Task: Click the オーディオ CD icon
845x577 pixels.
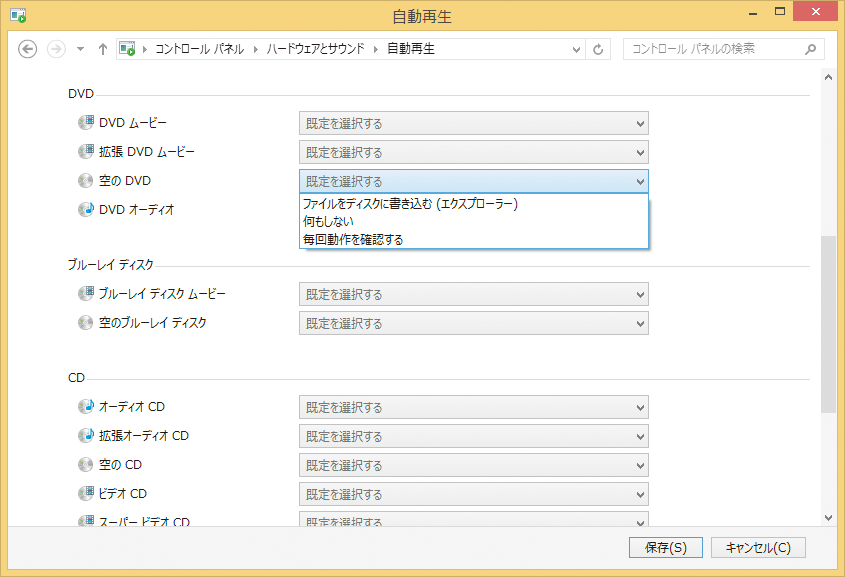Action: (86, 406)
